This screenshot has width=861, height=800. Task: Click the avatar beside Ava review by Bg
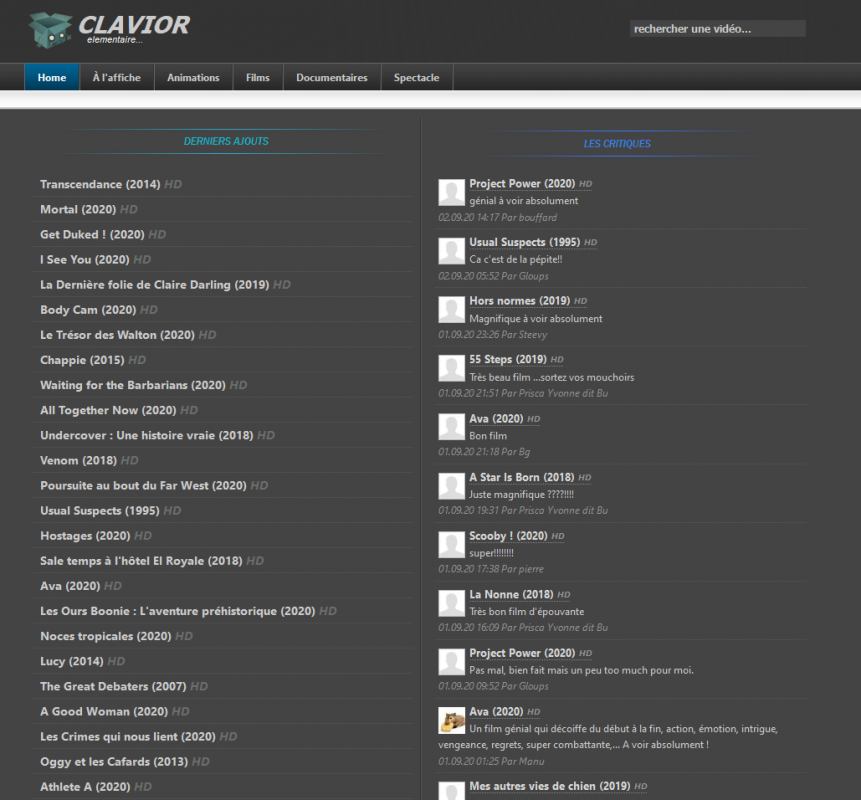451,427
